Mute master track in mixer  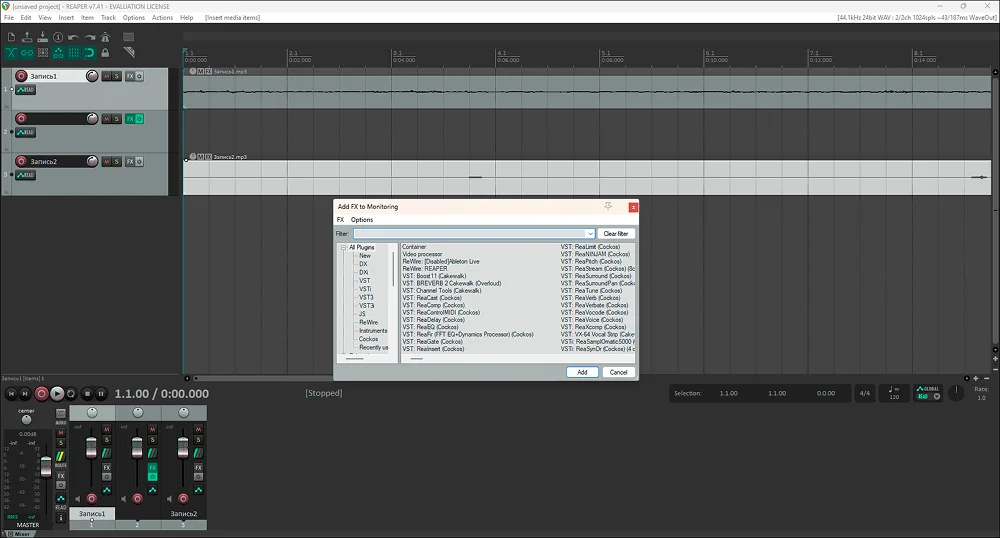[x=61, y=433]
